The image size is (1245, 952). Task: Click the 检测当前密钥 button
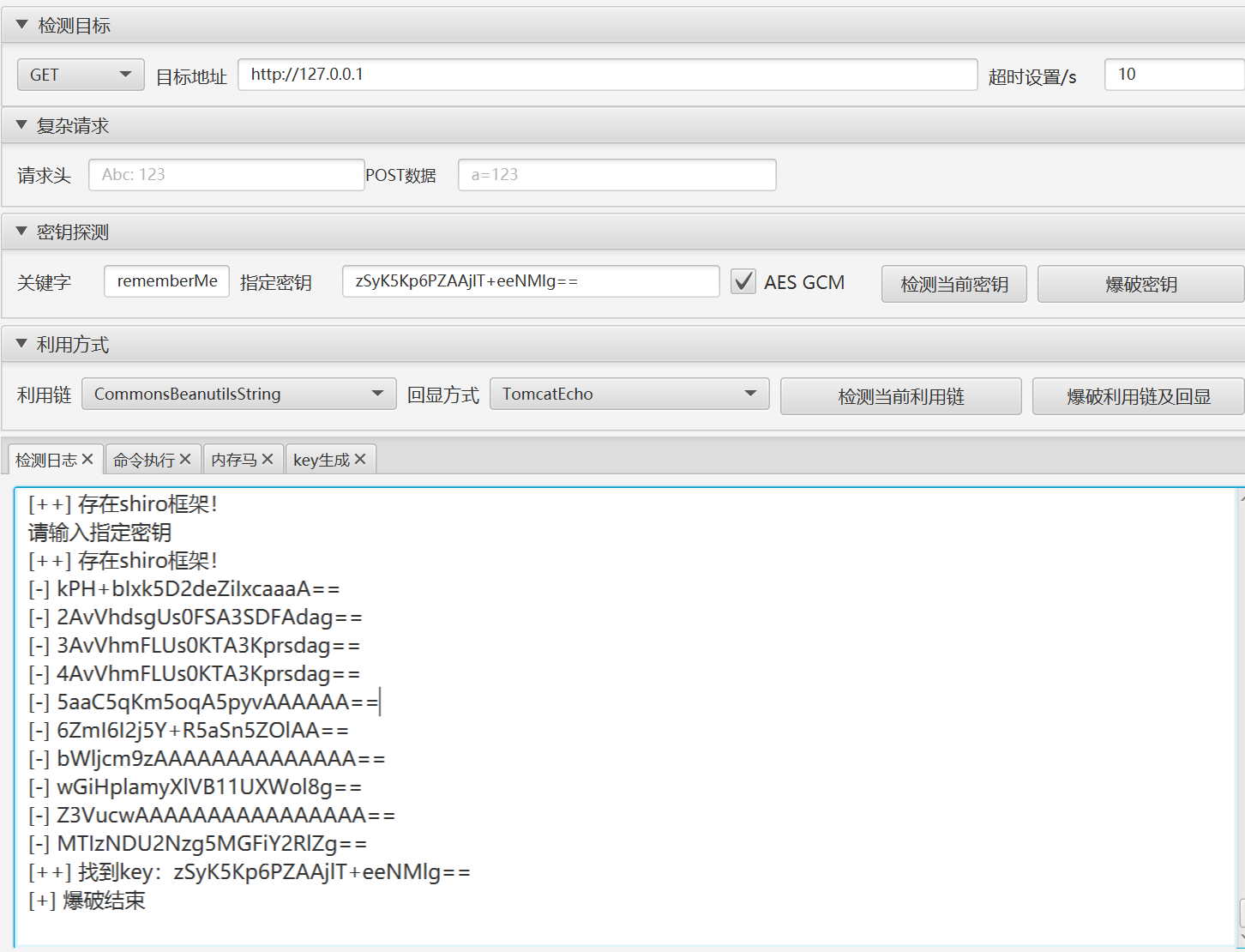pos(953,284)
